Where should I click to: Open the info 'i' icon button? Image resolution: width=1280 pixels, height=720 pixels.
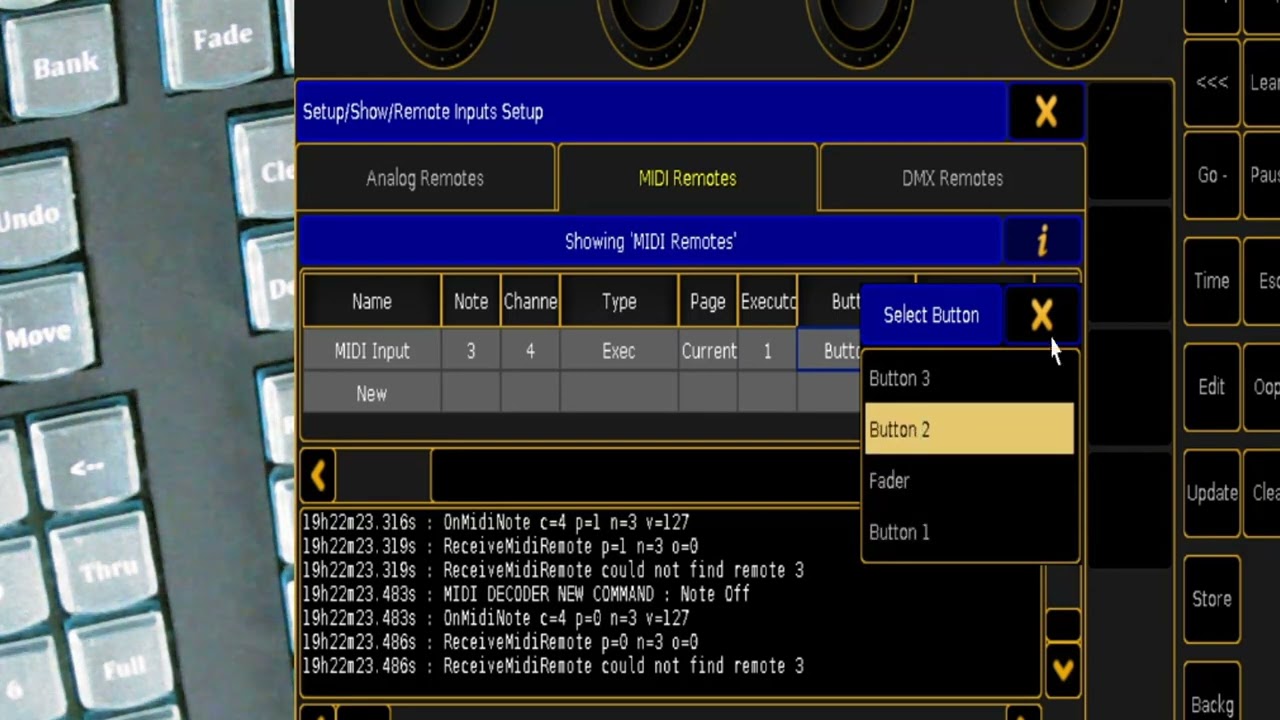click(x=1042, y=241)
